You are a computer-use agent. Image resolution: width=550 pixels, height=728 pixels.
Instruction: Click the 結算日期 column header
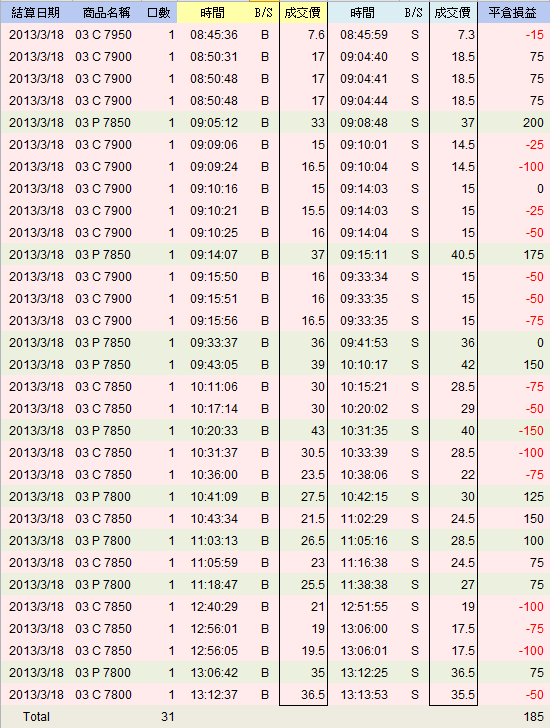pos(36,13)
